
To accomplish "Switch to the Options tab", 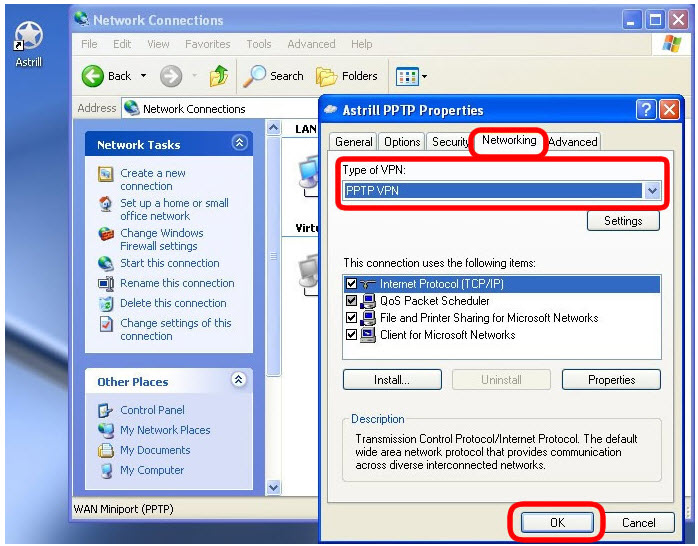I will coord(402,142).
